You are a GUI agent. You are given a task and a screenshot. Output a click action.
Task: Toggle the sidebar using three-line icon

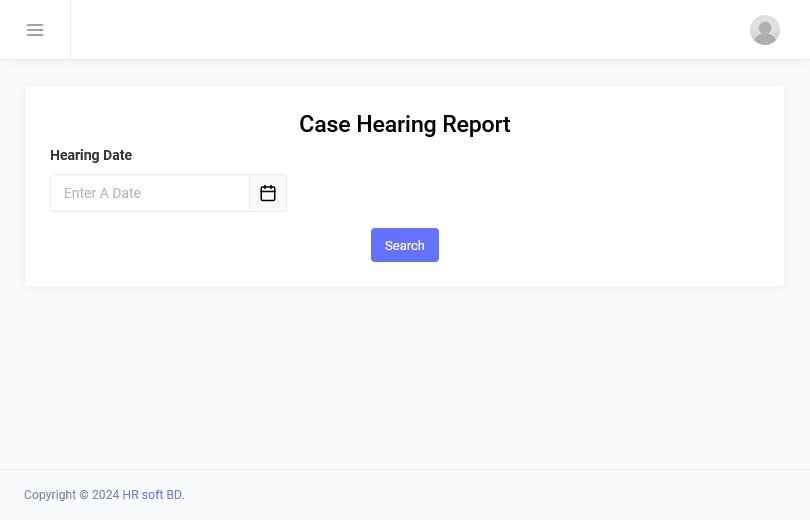pyautogui.click(x=35, y=30)
